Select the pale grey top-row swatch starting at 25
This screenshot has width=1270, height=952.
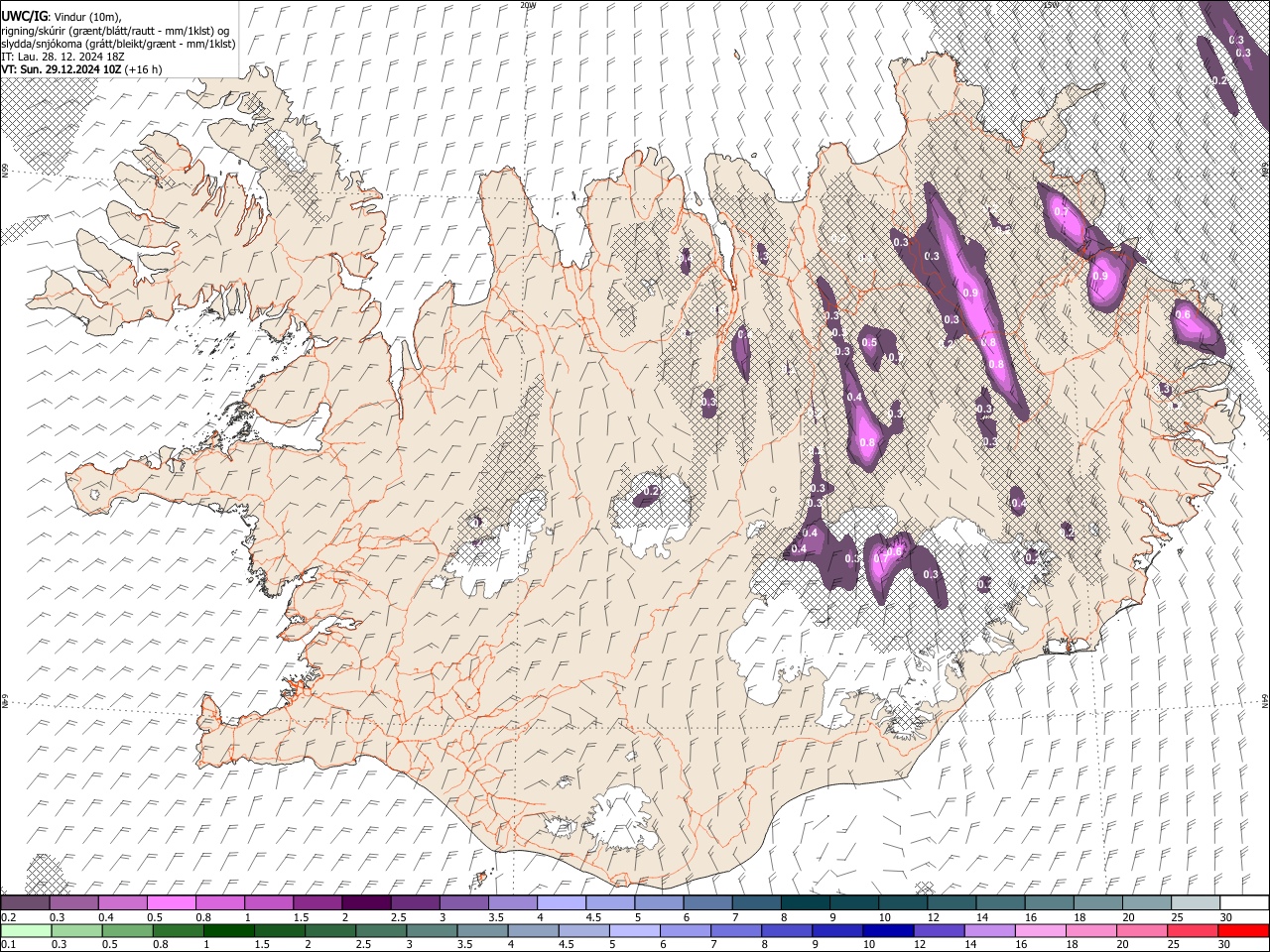(x=1196, y=902)
